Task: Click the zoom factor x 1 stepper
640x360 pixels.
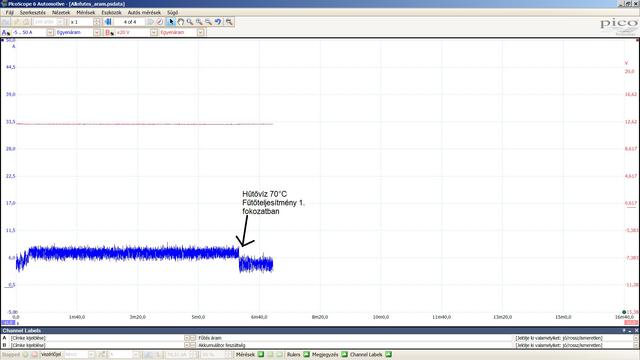Action: tap(97, 22)
